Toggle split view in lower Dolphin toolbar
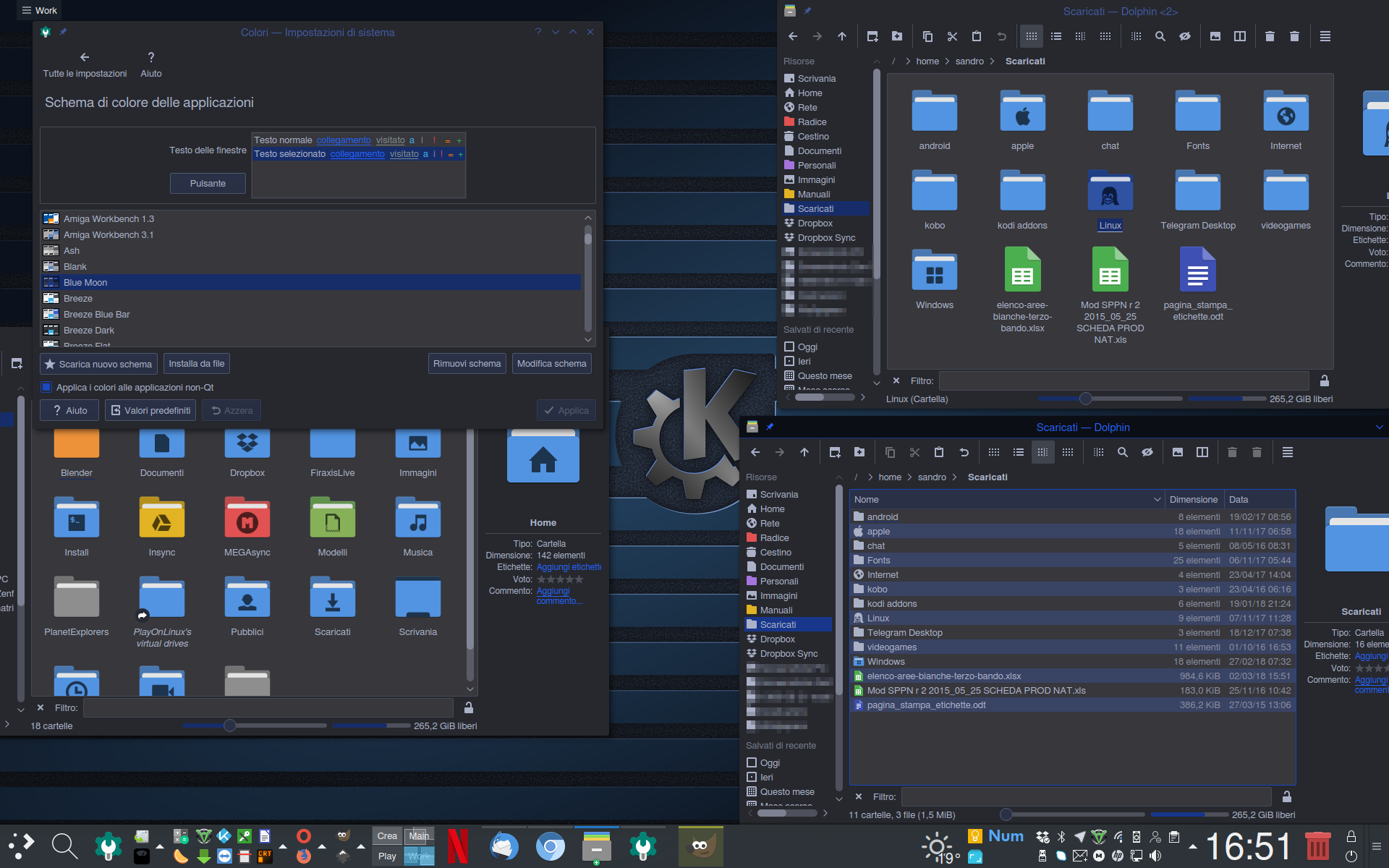The height and width of the screenshot is (868, 1389). click(x=1202, y=452)
